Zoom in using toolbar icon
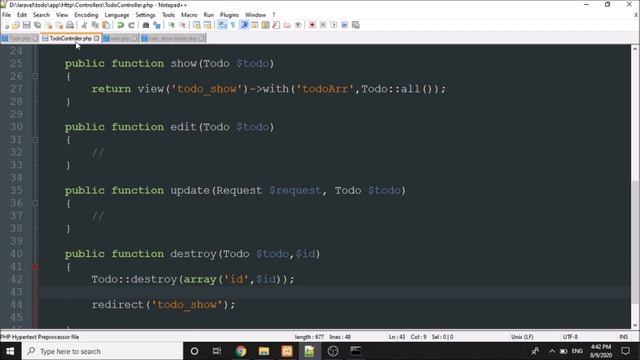This screenshot has width=640, height=360. click(x=172, y=25)
